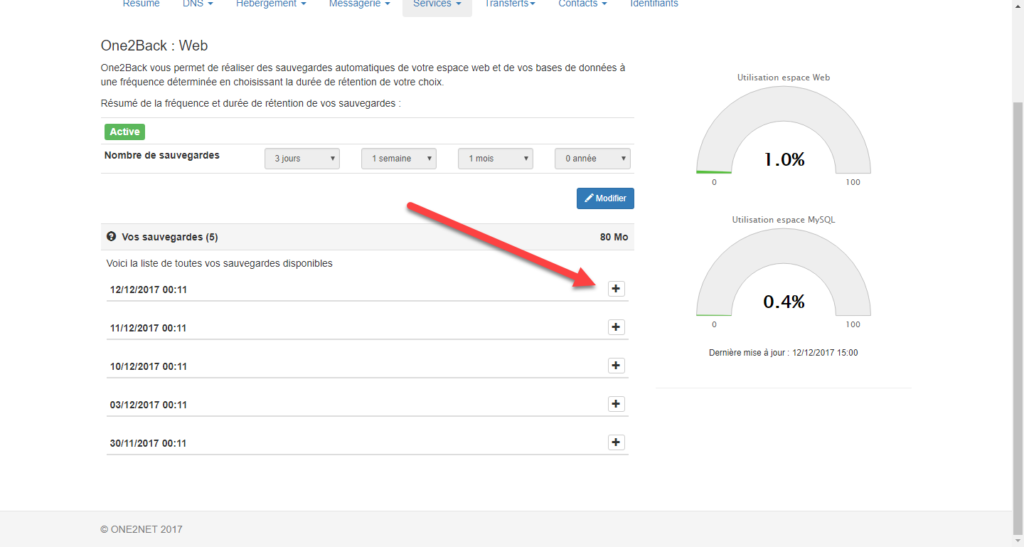Expand the 12/12/2017 00:11 backup with plus icon
Viewport: 1024px width, 547px height.
(x=616, y=289)
